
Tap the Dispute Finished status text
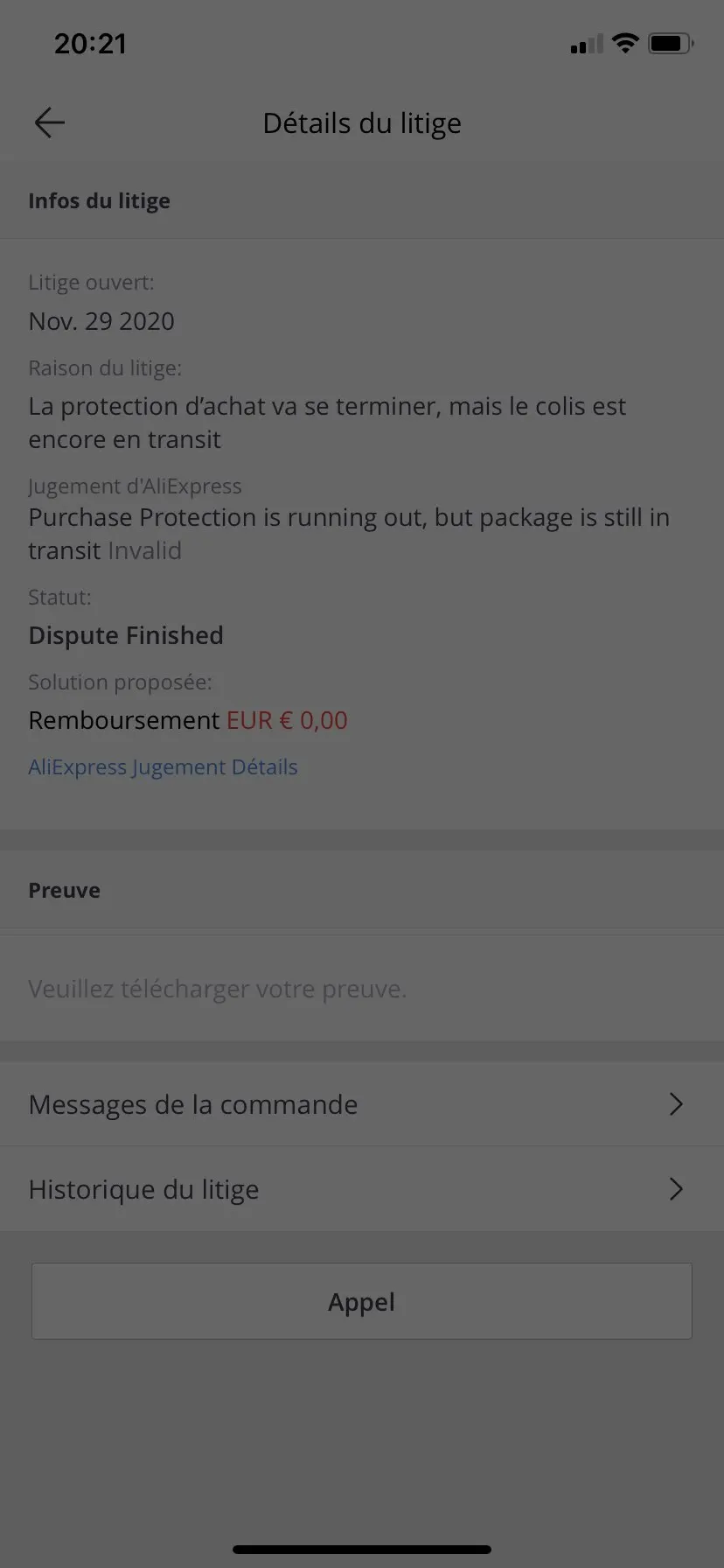pyautogui.click(x=126, y=635)
